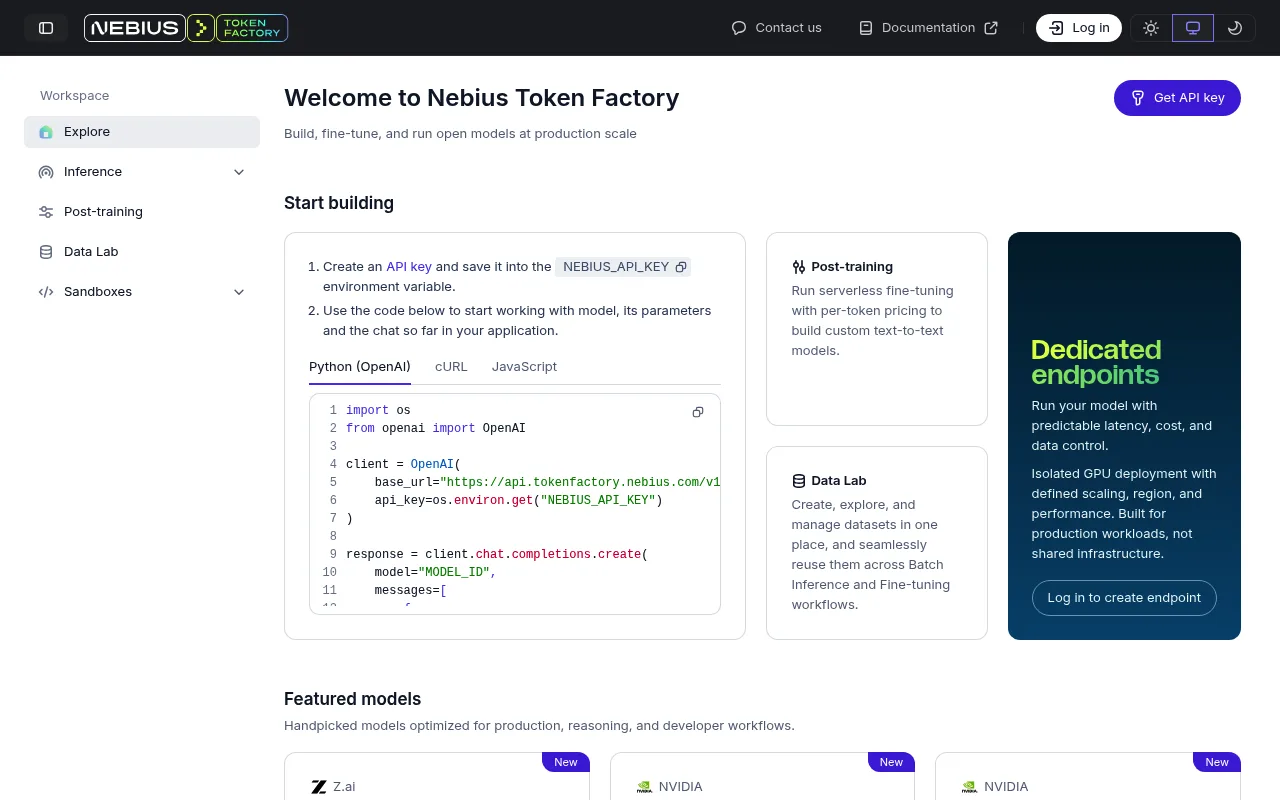Viewport: 1280px width, 800px height.
Task: Click the Data Lab database icon in sidebar
Action: pos(46,252)
